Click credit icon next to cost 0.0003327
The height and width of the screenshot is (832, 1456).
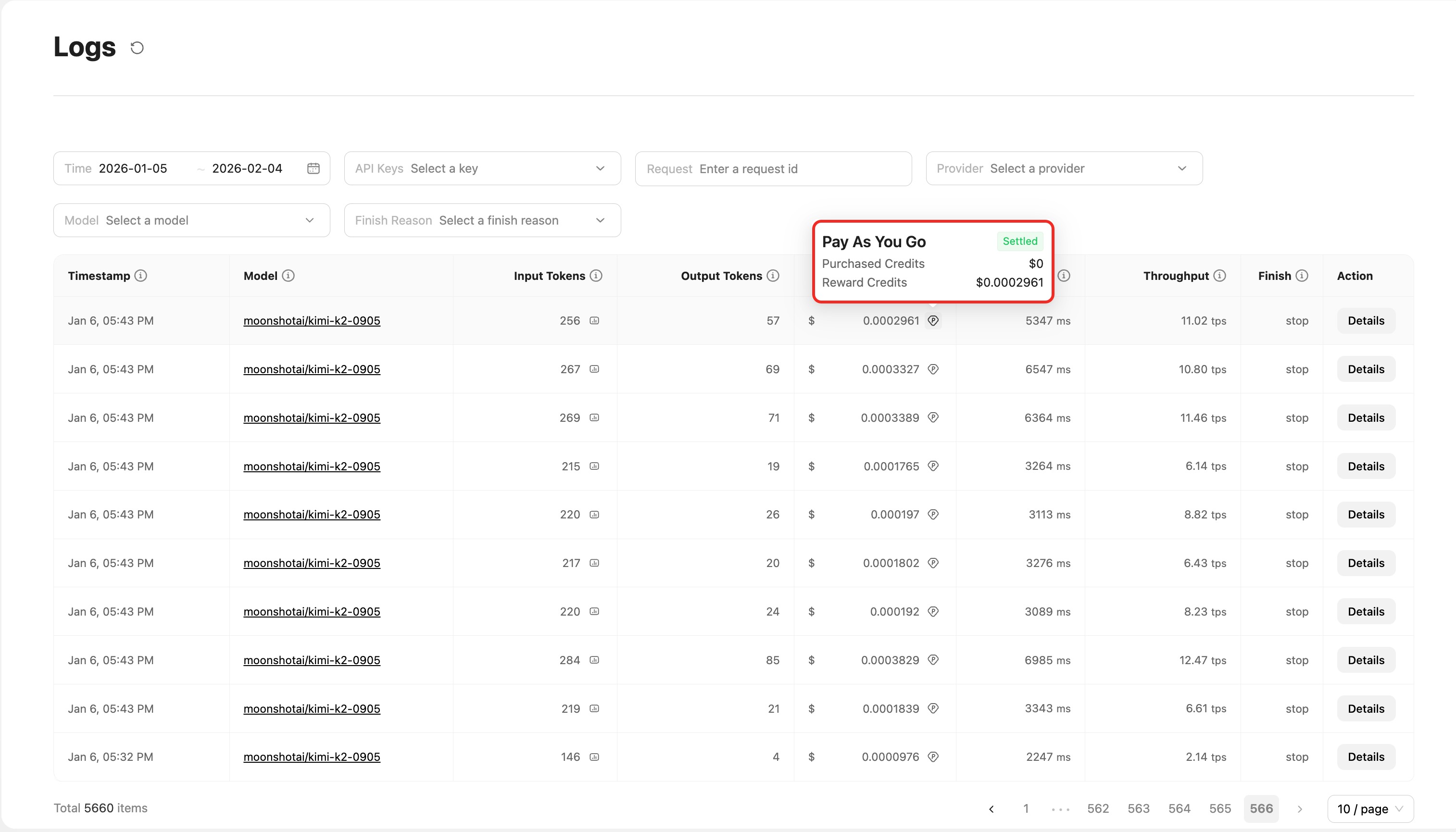(933, 369)
